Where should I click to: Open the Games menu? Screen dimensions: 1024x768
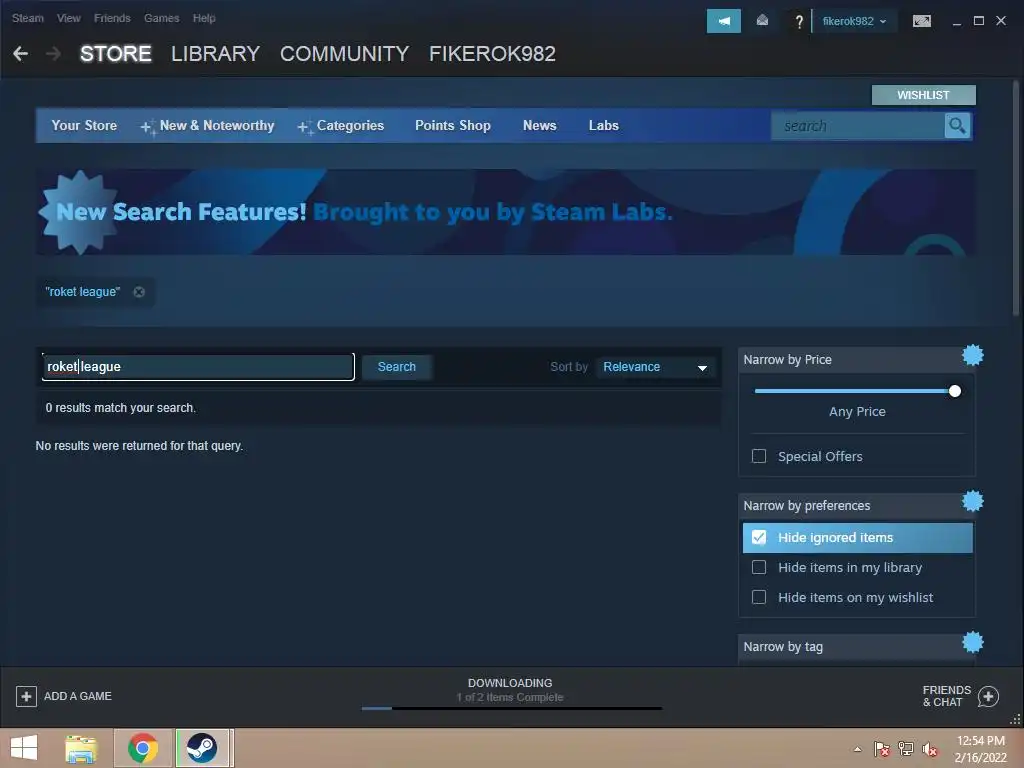[161, 18]
